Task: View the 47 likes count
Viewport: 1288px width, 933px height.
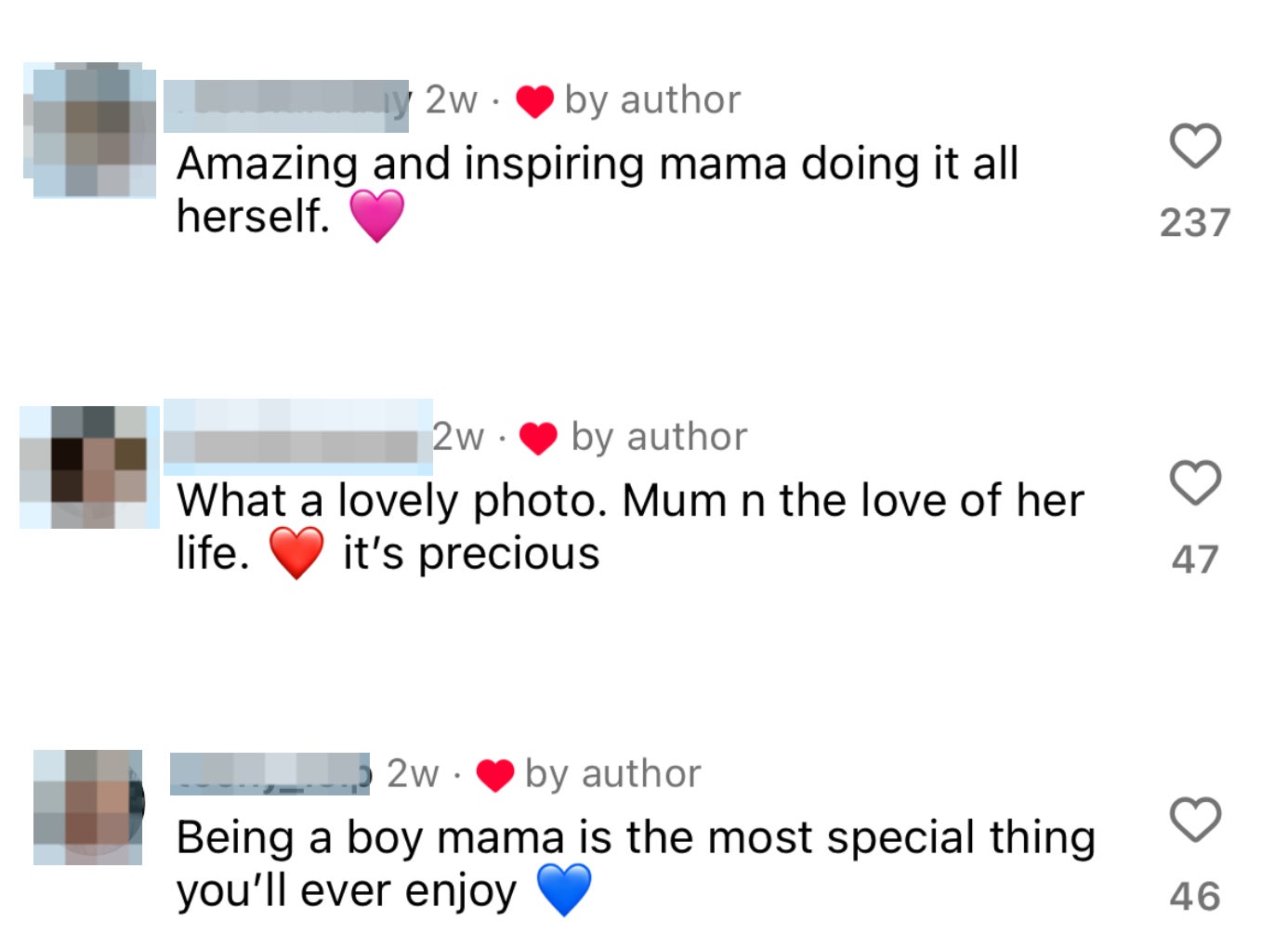Action: (1194, 559)
